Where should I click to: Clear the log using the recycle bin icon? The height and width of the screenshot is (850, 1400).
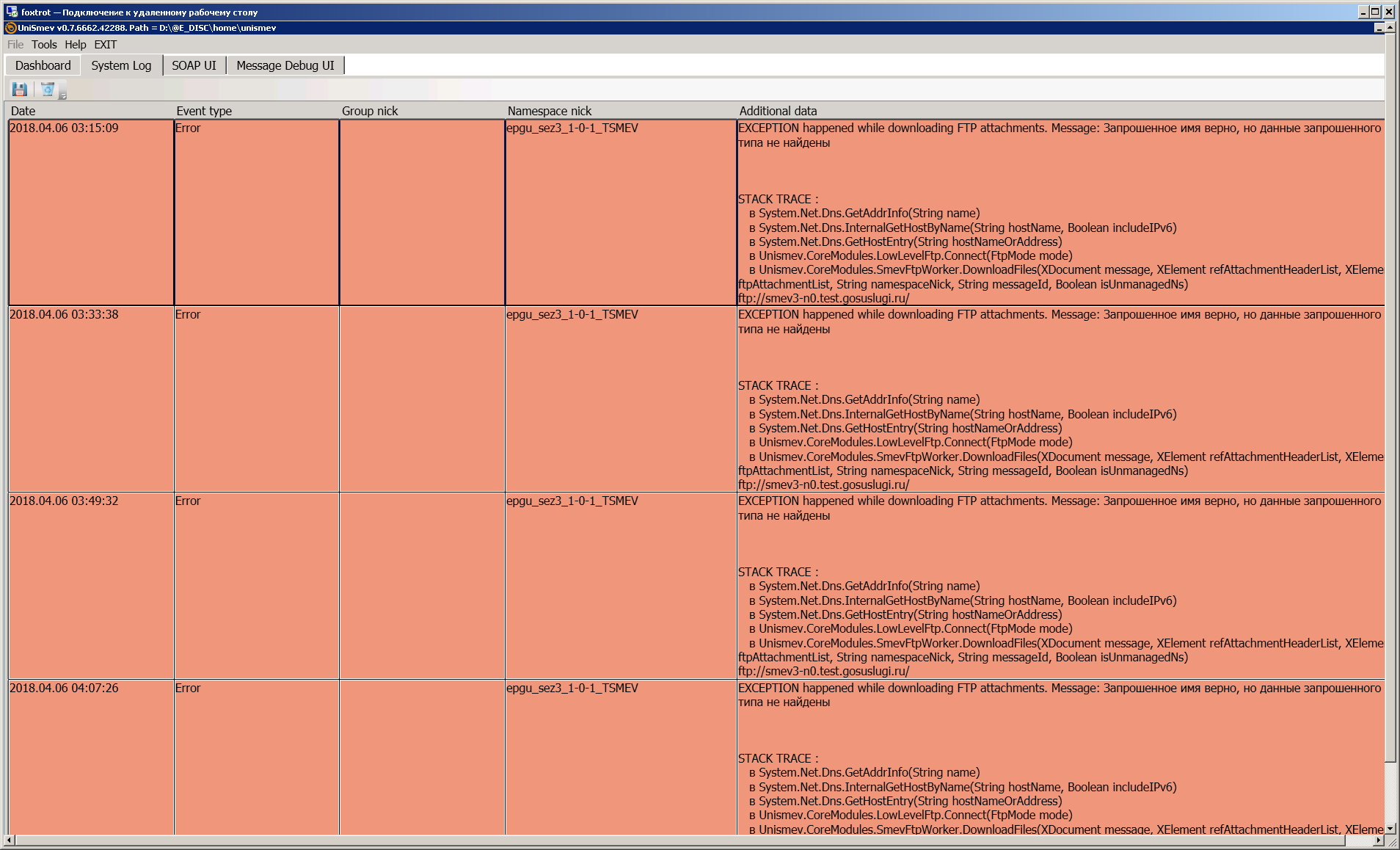point(48,90)
